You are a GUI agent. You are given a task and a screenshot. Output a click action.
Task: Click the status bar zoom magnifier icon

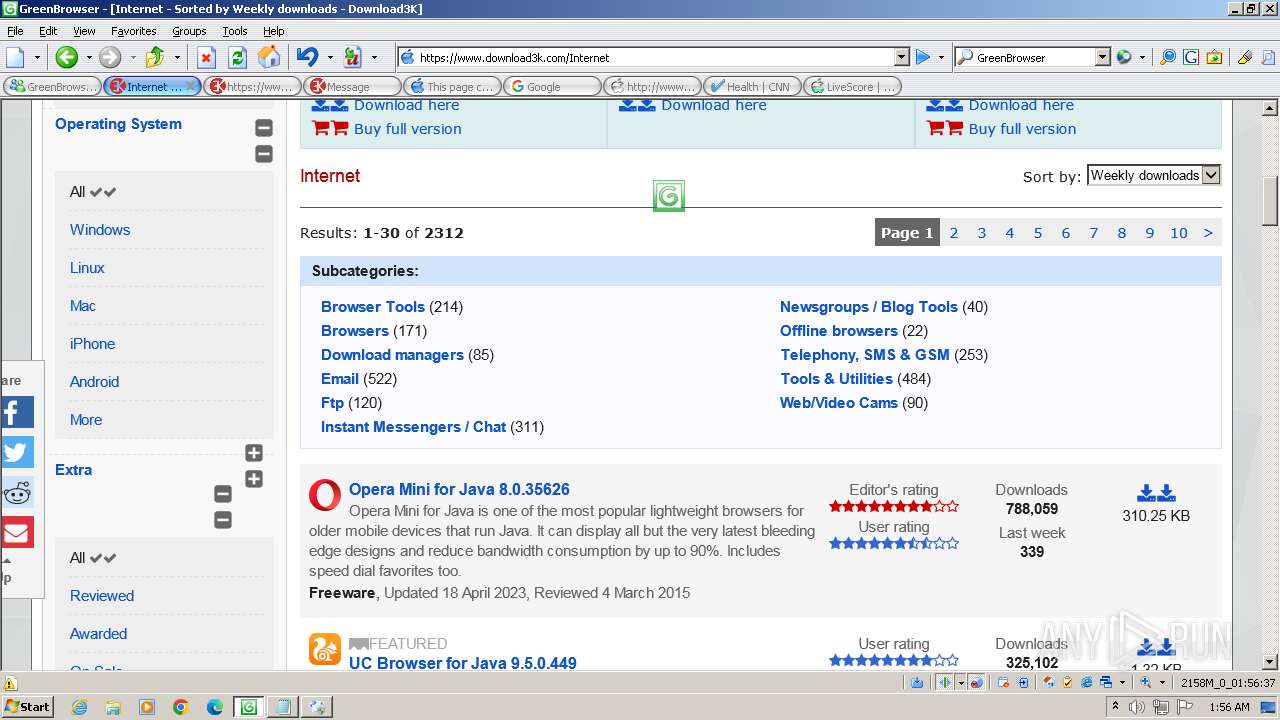click(1147, 682)
